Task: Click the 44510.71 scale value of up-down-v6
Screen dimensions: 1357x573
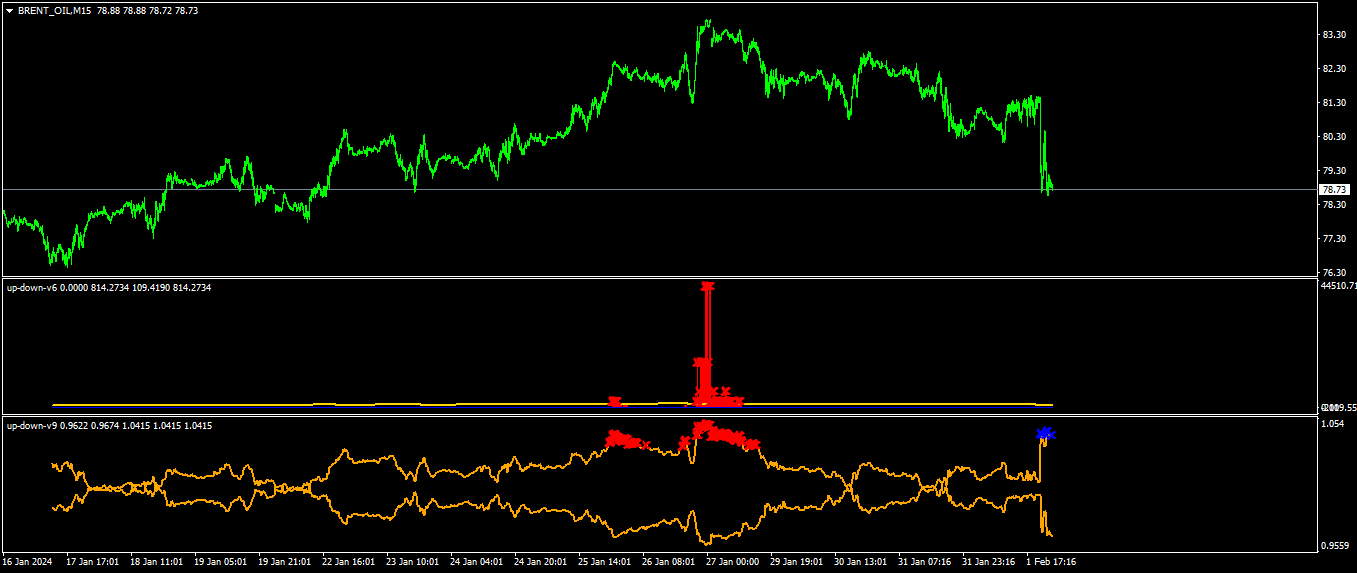Action: click(x=1338, y=286)
